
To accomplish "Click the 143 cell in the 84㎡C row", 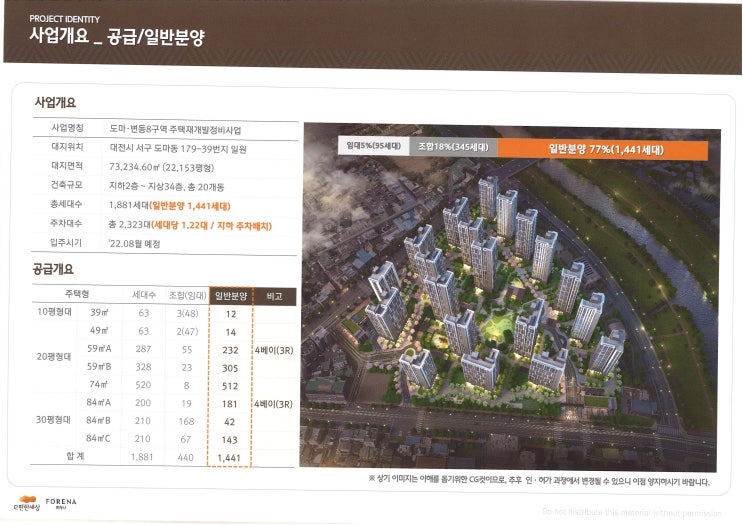I will click(229, 440).
